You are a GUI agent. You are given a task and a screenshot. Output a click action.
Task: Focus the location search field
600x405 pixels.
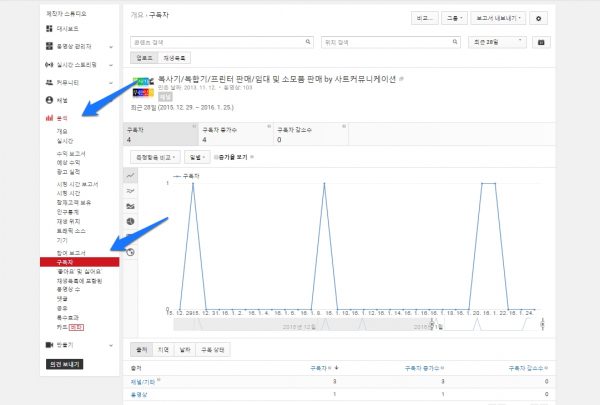pyautogui.click(x=391, y=42)
